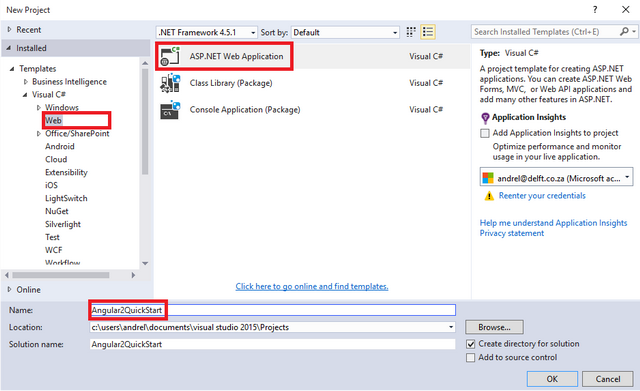Expand the Windows tree node

39,108
